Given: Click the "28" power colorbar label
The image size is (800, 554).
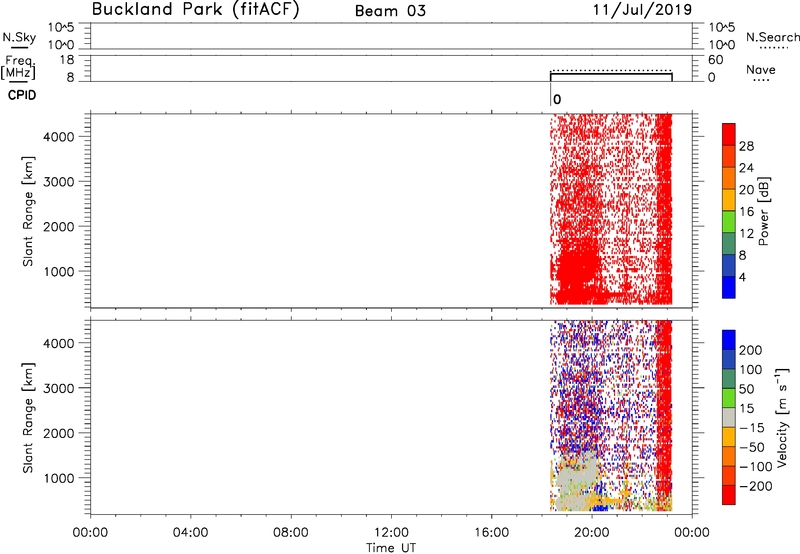Looking at the screenshot, I should 746,146.
